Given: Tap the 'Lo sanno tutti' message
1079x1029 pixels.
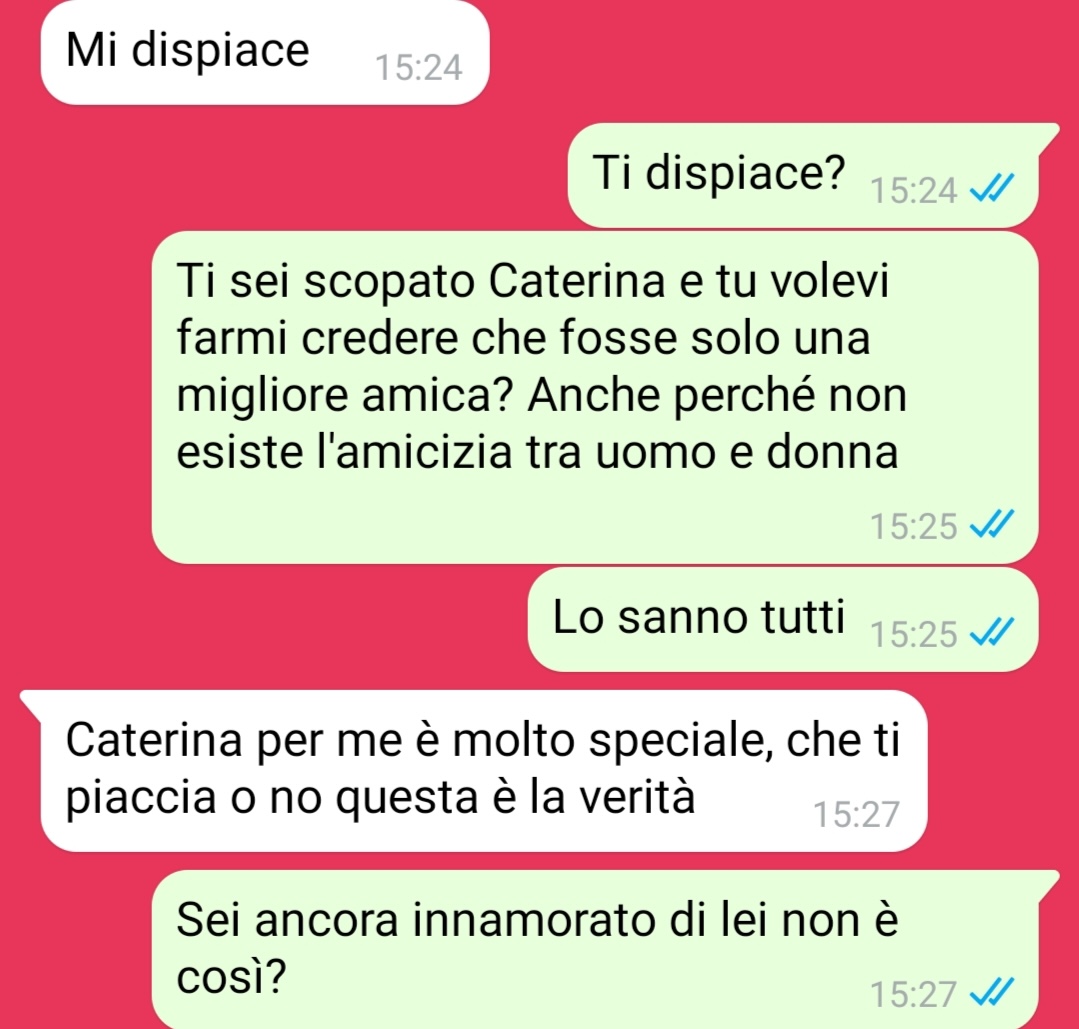Looking at the screenshot, I should pos(783,619).
